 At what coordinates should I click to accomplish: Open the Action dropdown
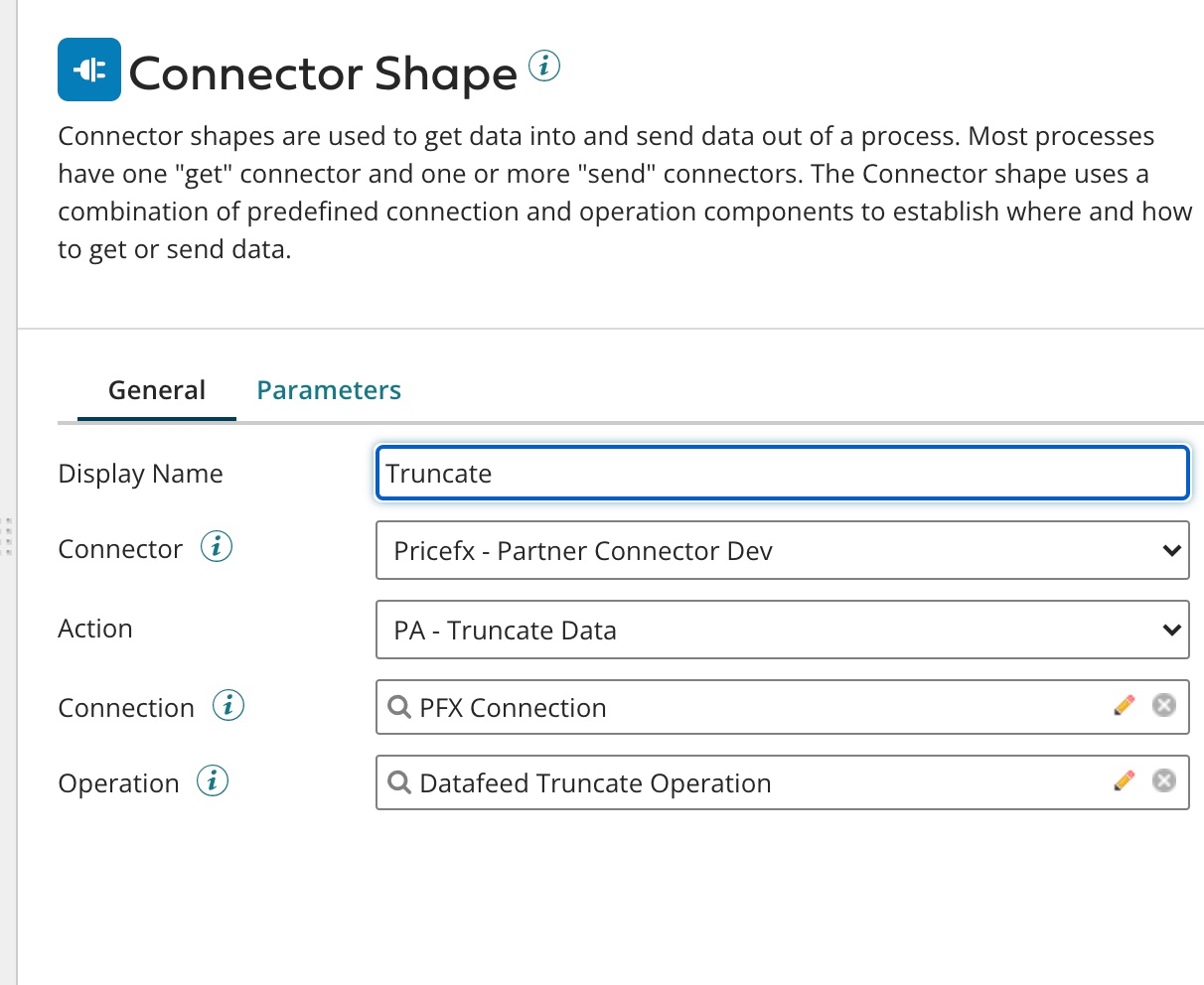tap(1172, 630)
